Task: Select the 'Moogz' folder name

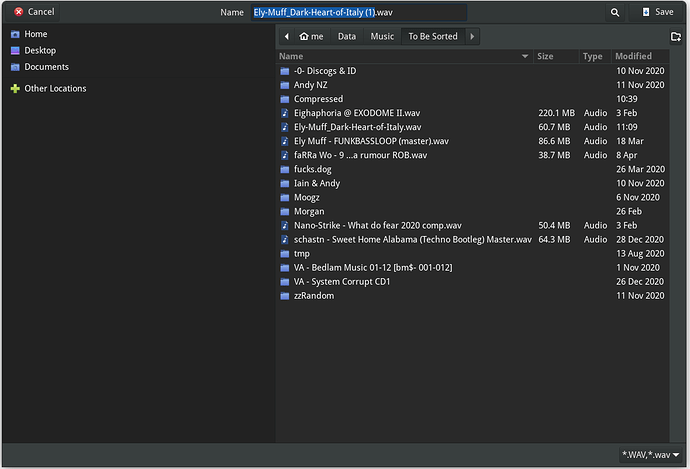Action: click(x=306, y=198)
